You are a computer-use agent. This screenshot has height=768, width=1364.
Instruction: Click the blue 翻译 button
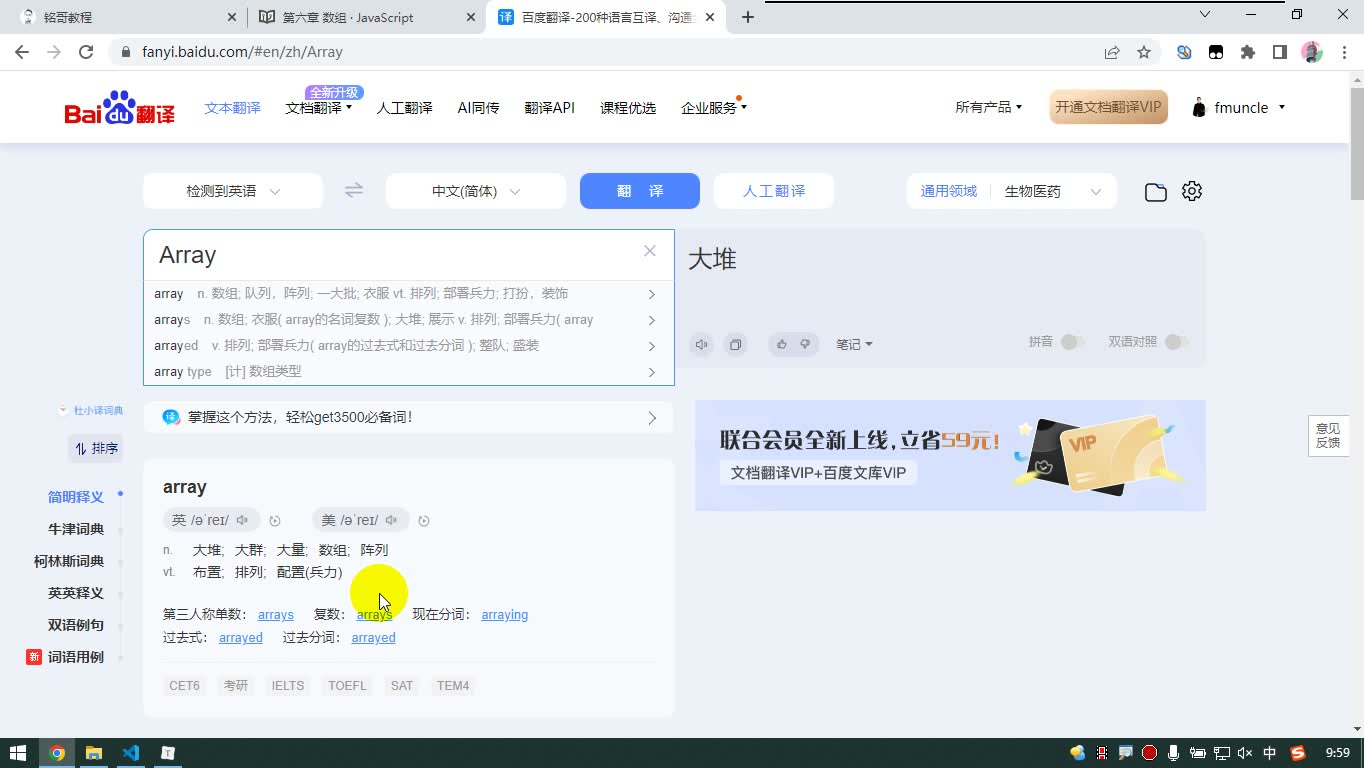pos(640,191)
